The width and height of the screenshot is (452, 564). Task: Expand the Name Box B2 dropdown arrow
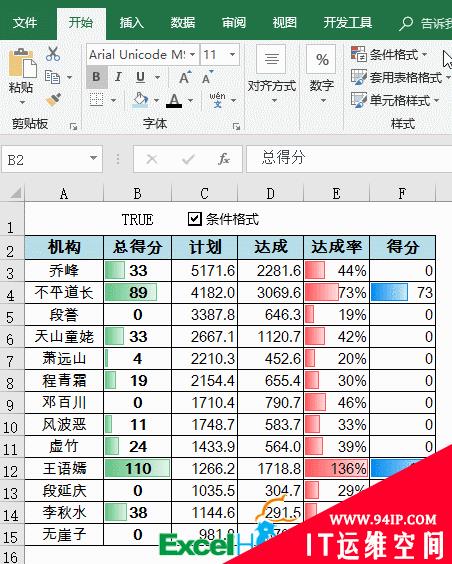point(93,159)
